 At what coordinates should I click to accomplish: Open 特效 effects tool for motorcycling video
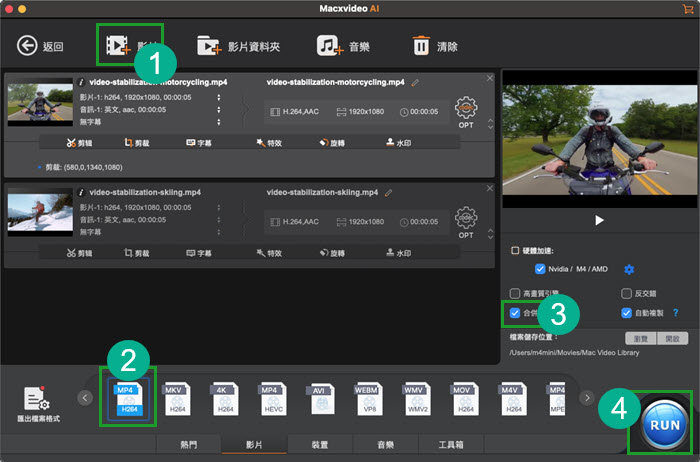pyautogui.click(x=269, y=143)
